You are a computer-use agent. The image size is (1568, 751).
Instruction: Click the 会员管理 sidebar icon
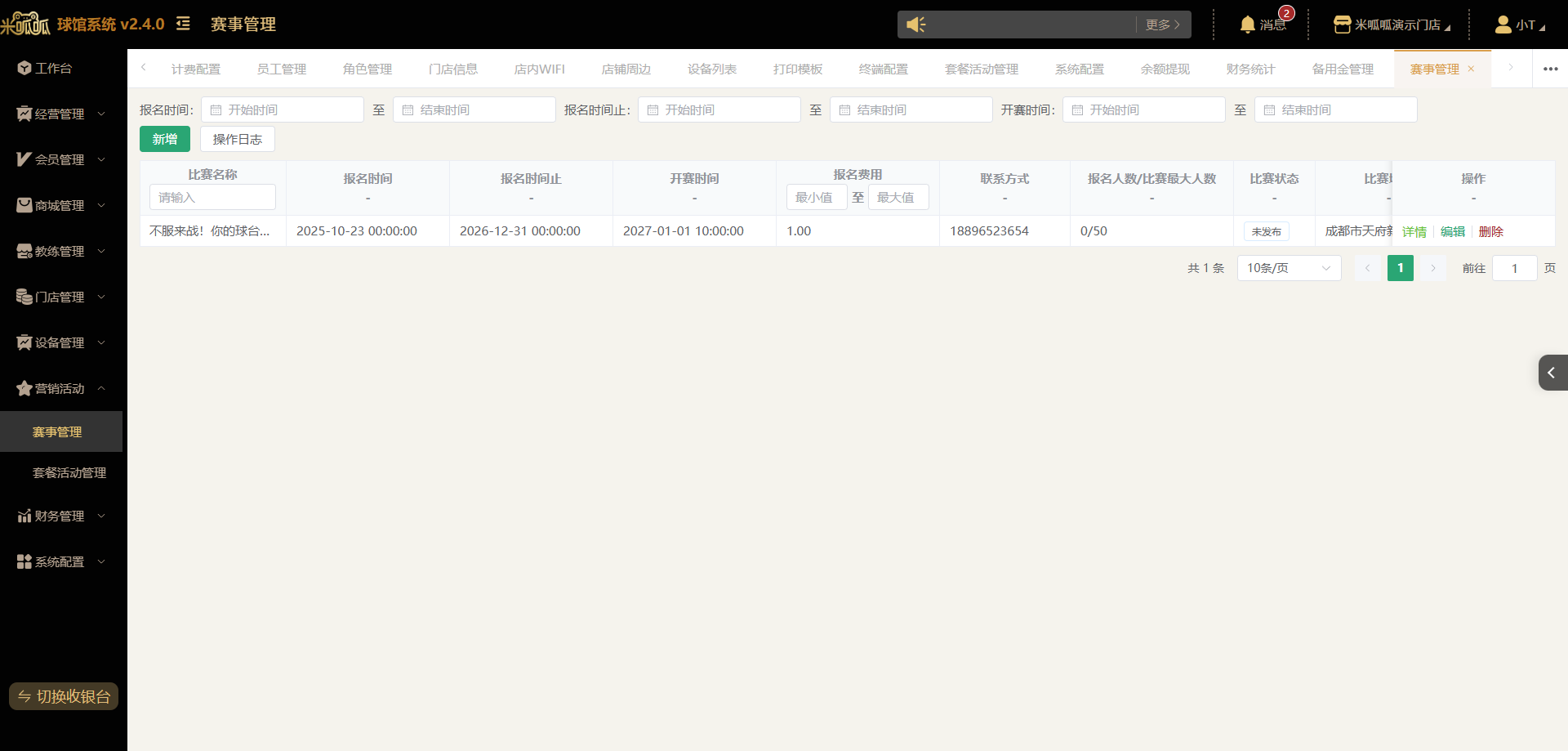[x=24, y=159]
